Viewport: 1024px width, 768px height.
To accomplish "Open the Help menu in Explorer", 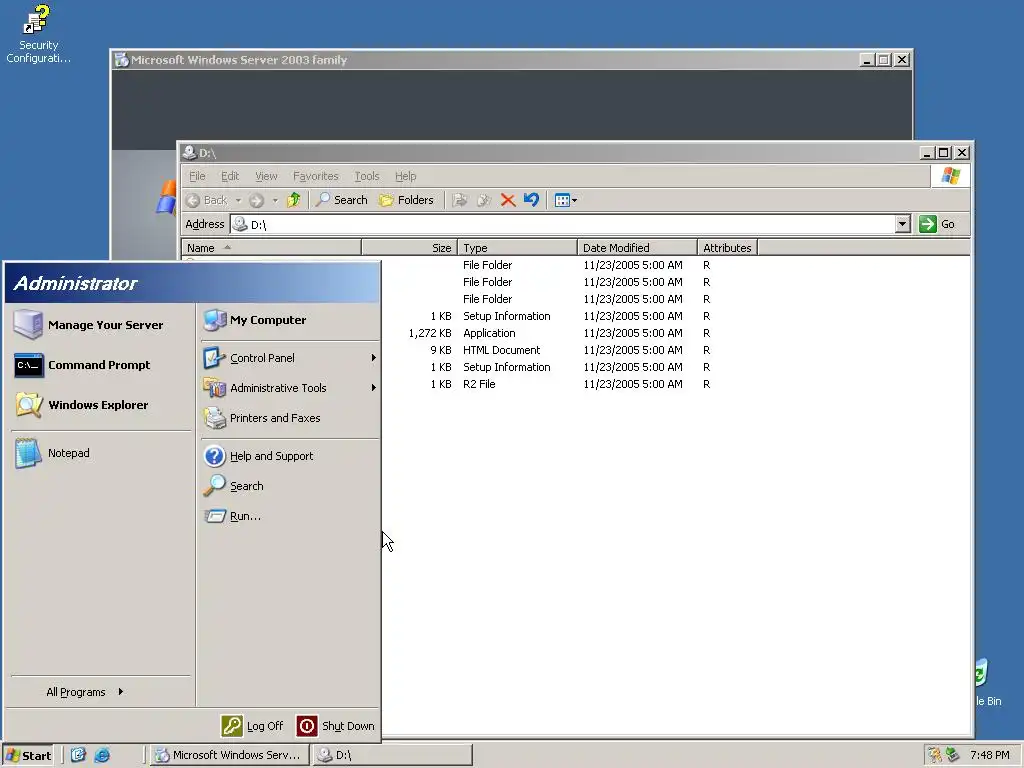I will 406,176.
